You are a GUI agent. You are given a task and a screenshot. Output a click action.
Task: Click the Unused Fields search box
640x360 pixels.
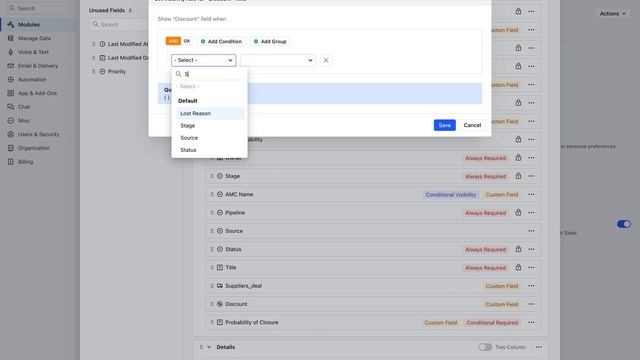tap(120, 24)
